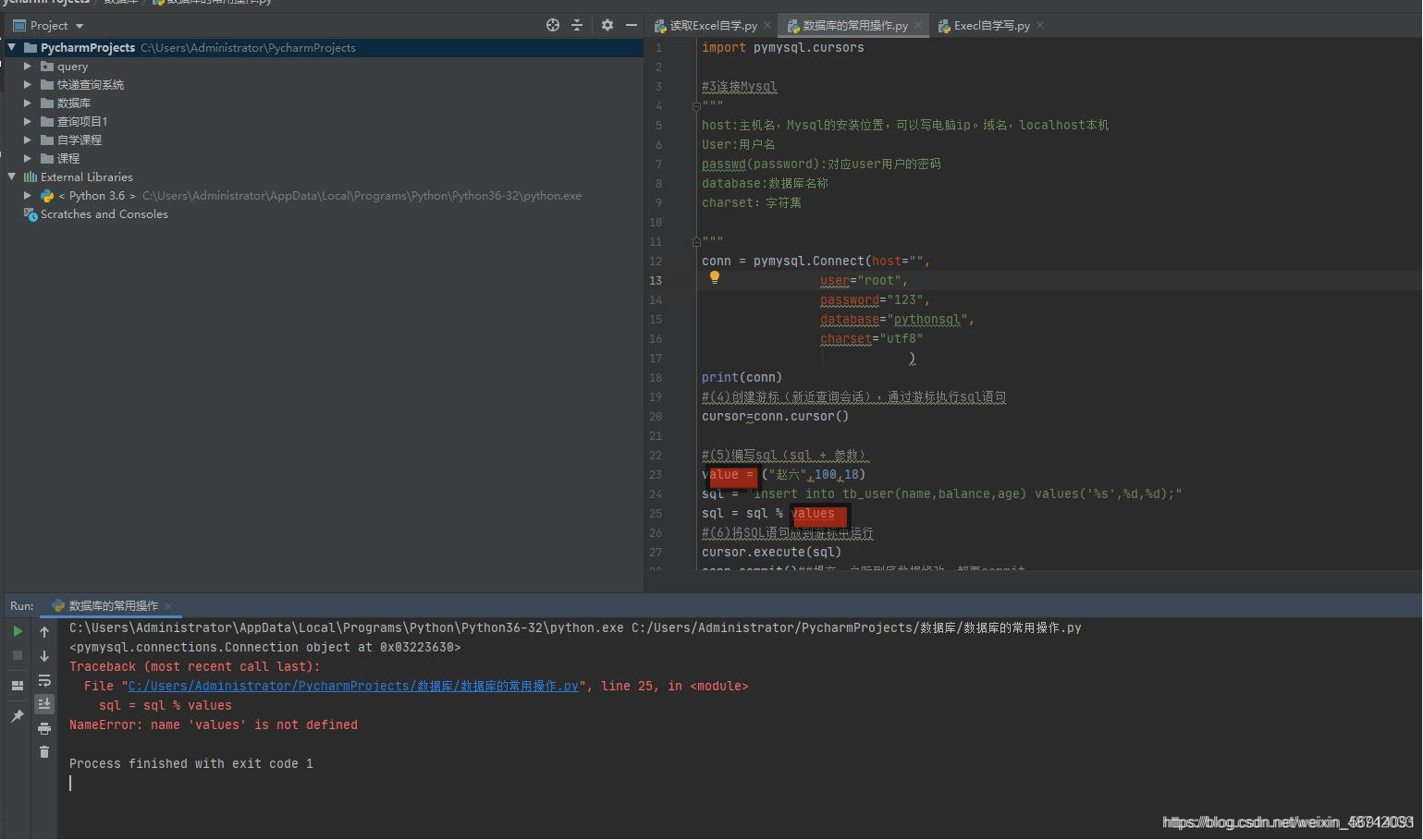
Task: Close the Execl自学写.py tab
Action: coord(1040,26)
